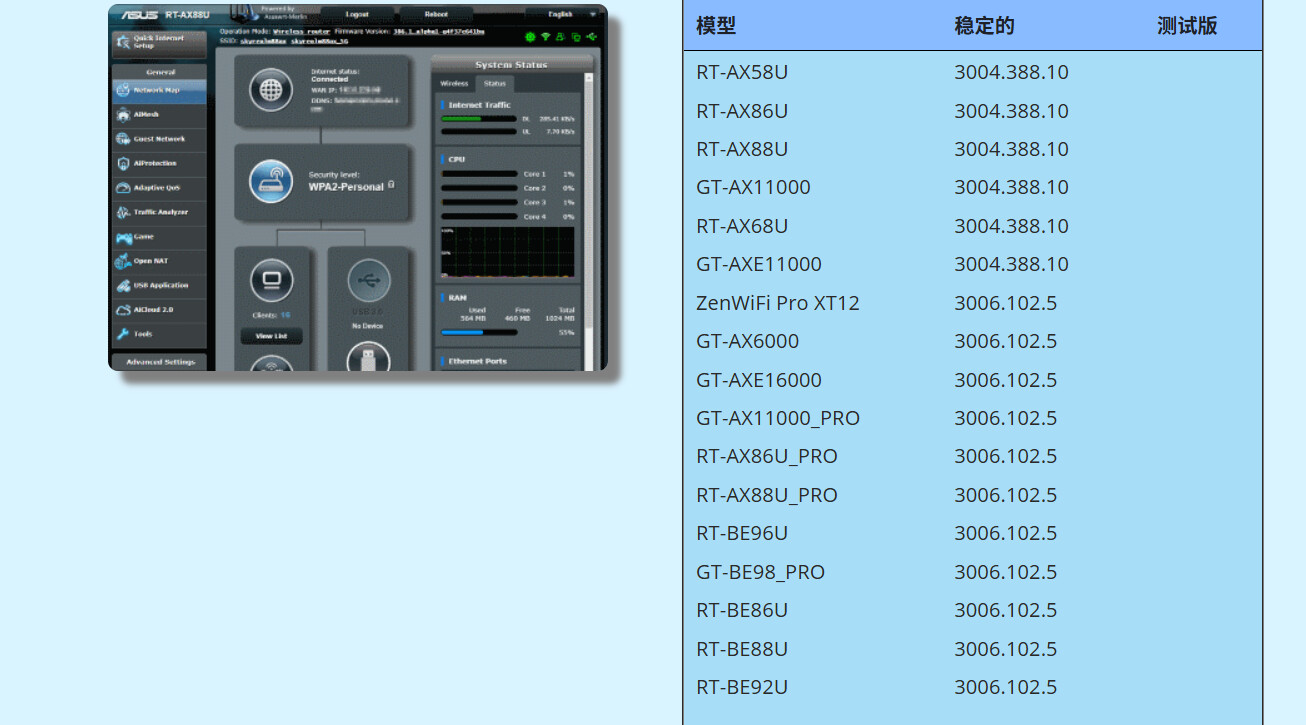Image resolution: width=1306 pixels, height=725 pixels.
Task: Select the Status tab in System Status
Action: coord(494,84)
